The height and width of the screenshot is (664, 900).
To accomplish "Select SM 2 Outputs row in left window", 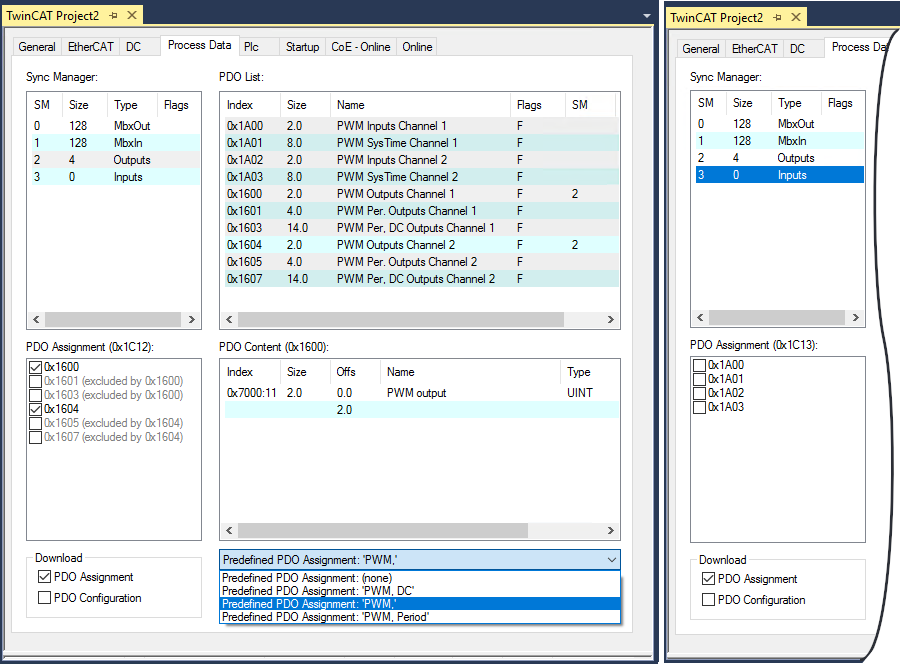I will tap(114, 160).
